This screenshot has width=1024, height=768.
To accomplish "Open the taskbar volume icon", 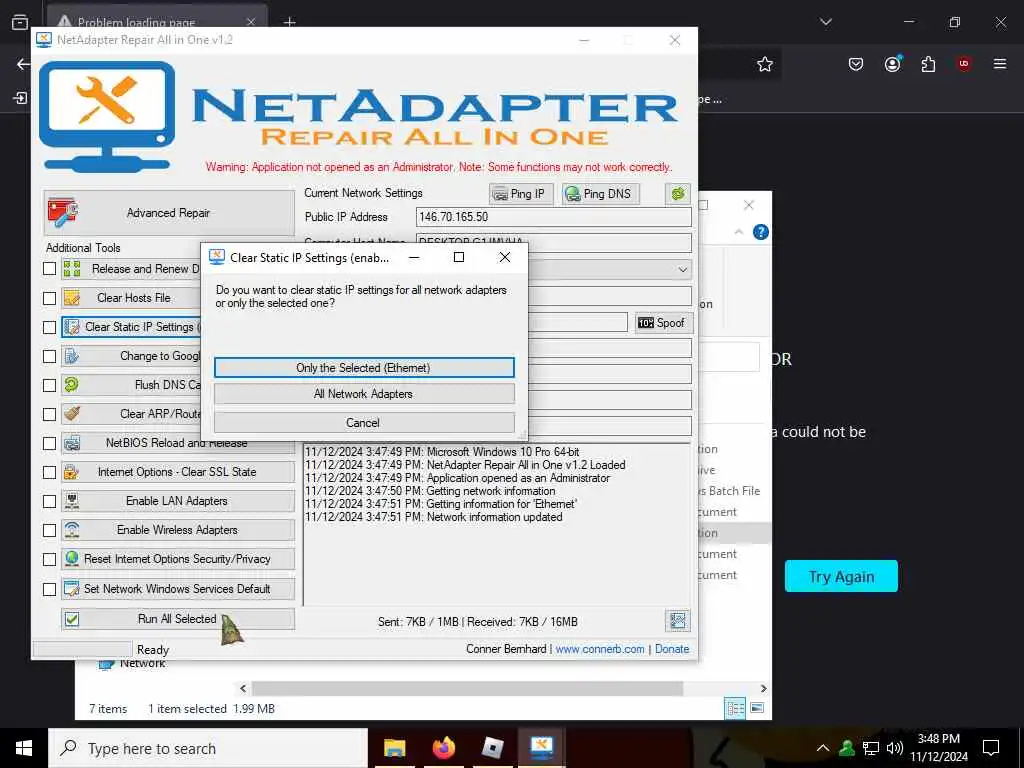I will [x=895, y=748].
